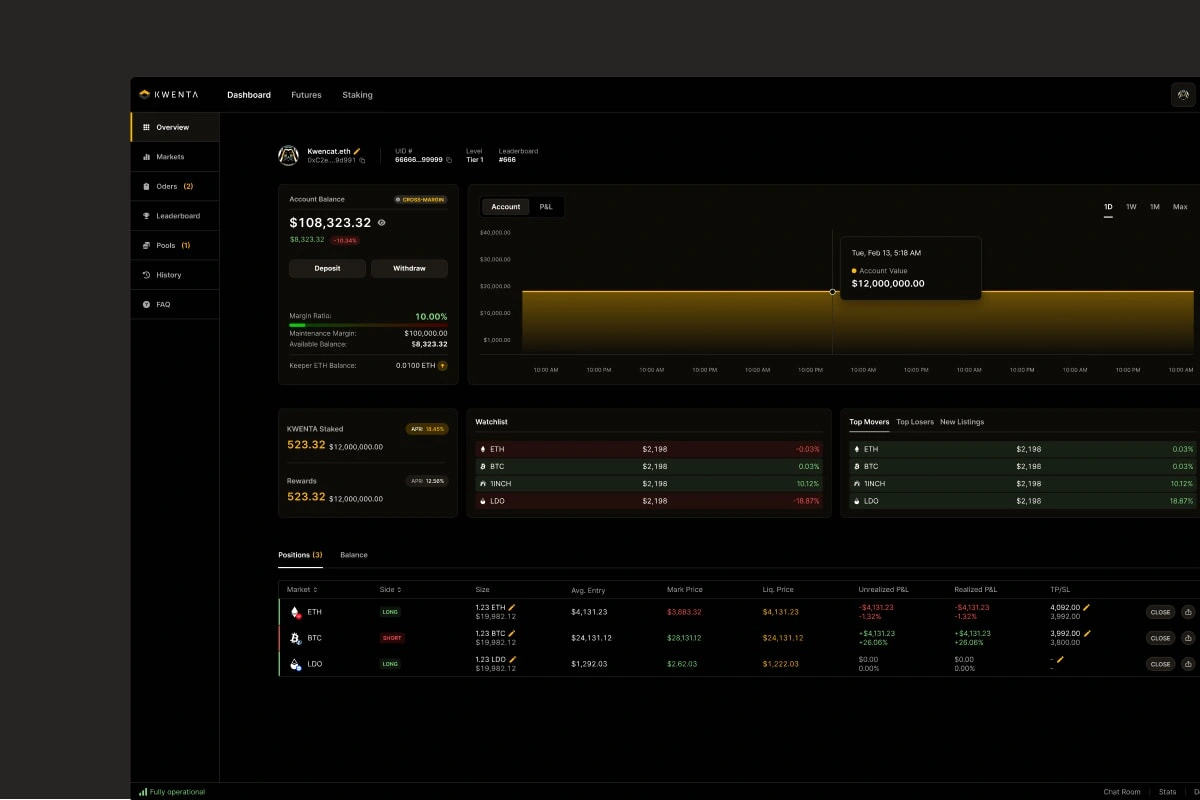Click the Withdraw button
The width and height of the screenshot is (1200, 800).
coord(409,268)
